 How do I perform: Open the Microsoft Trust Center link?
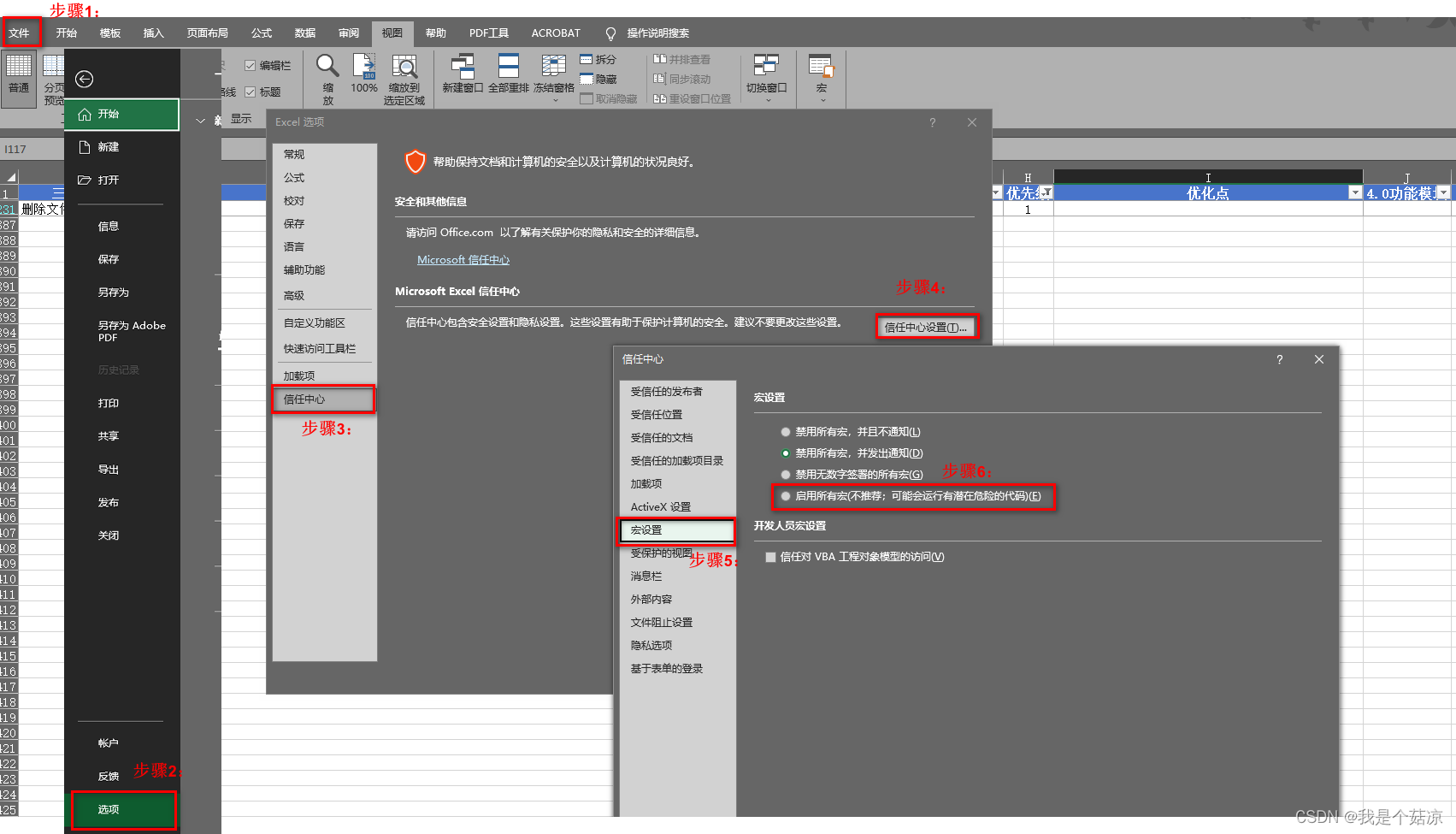click(x=463, y=260)
